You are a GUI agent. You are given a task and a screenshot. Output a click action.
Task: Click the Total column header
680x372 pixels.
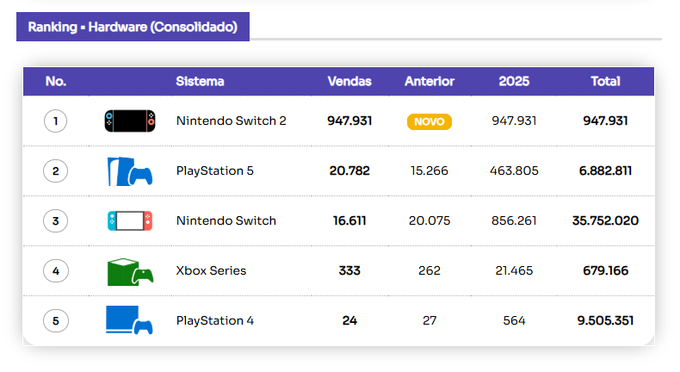[x=605, y=81]
